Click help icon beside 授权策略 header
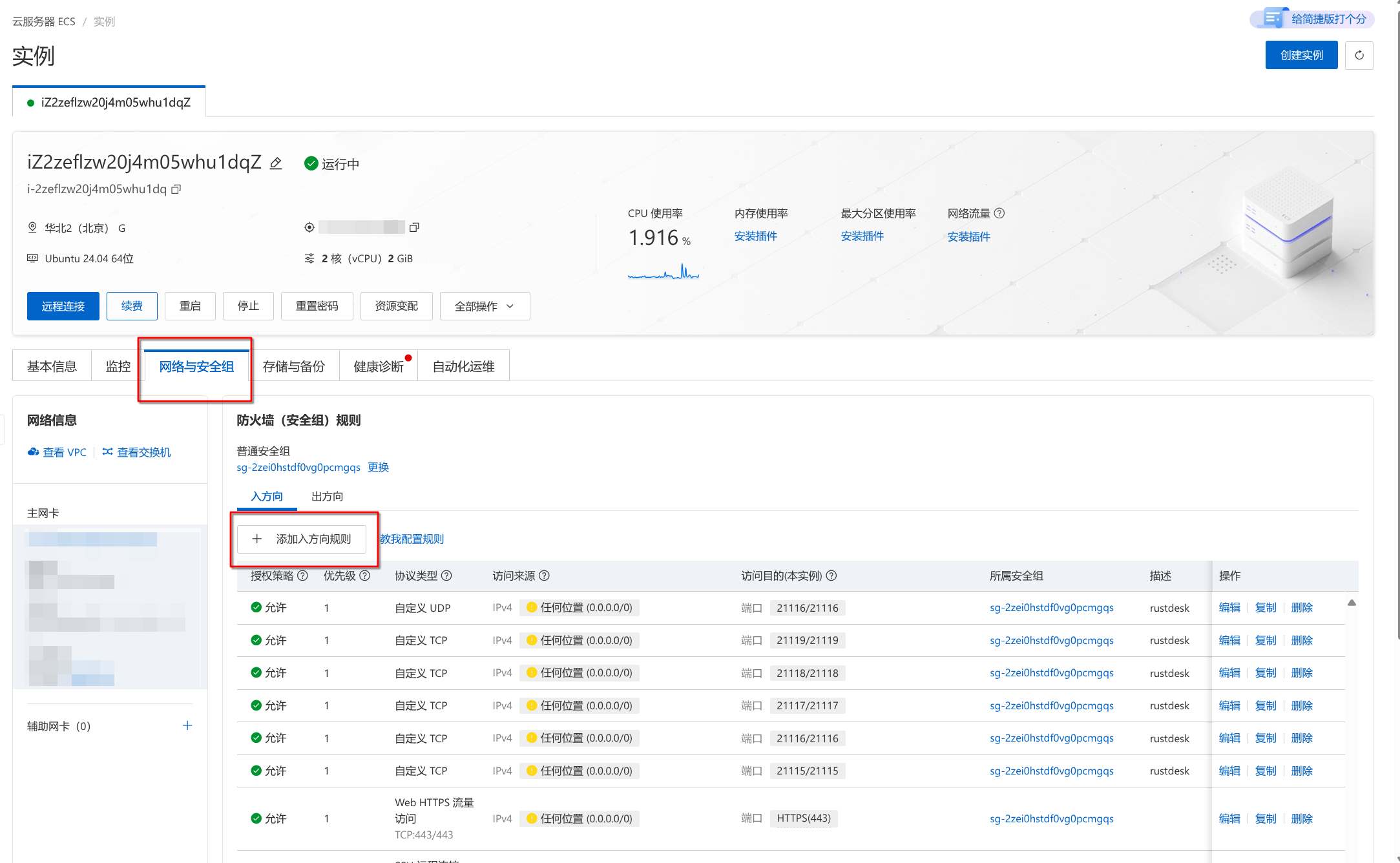This screenshot has height=863, width=1400. (x=302, y=576)
